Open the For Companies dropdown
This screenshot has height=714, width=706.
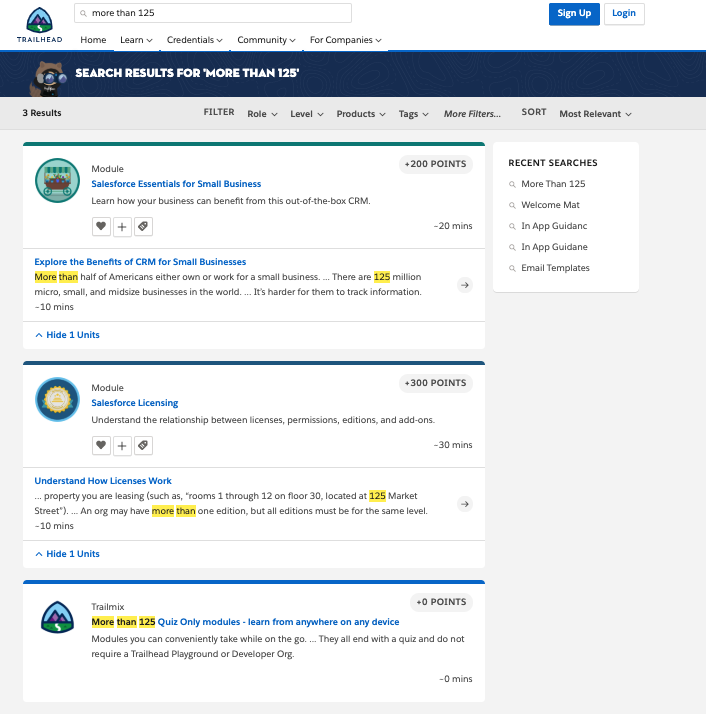coord(346,40)
